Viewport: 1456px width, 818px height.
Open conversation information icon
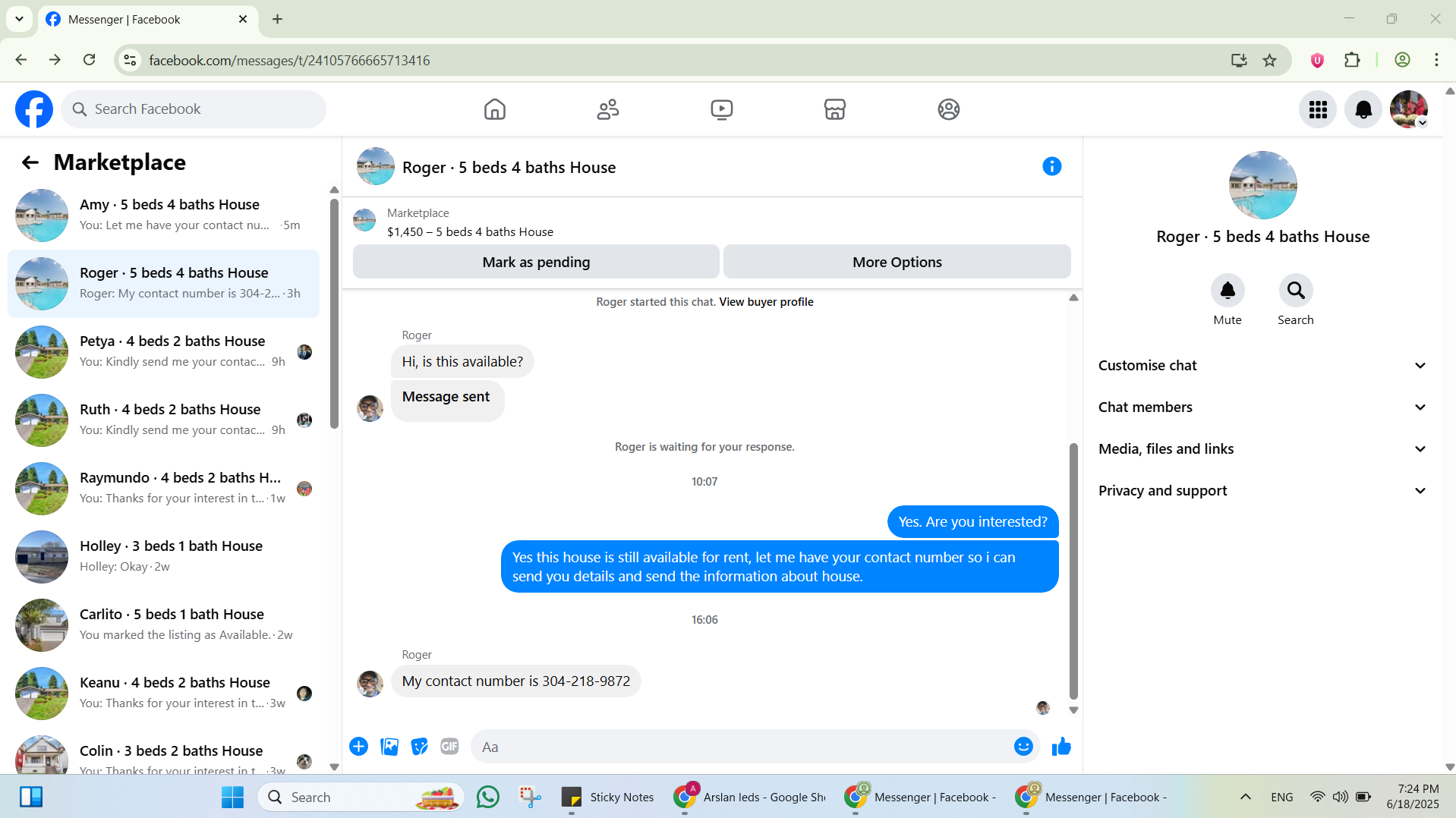pyautogui.click(x=1051, y=166)
